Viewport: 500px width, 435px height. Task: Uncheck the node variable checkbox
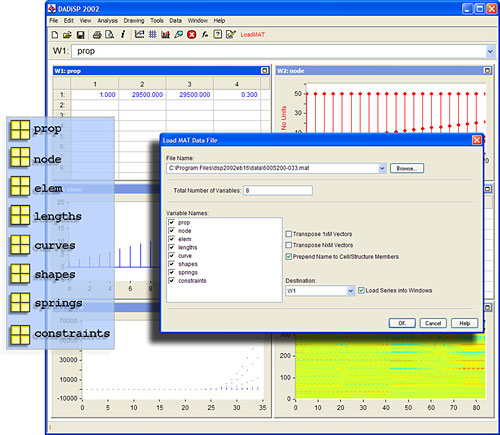pos(172,231)
